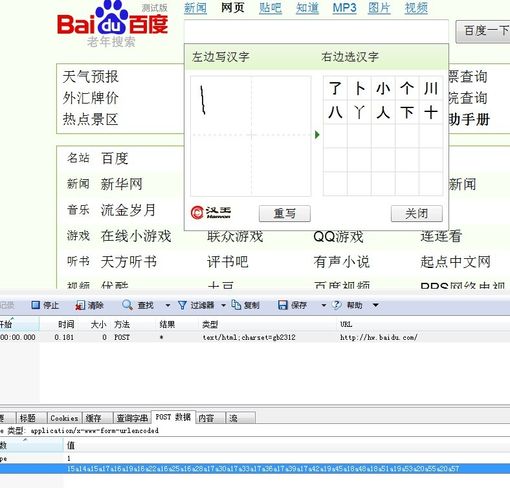The width and height of the screenshot is (510, 488).
Task: Click the Baidu paw logo
Action: click(x=112, y=18)
